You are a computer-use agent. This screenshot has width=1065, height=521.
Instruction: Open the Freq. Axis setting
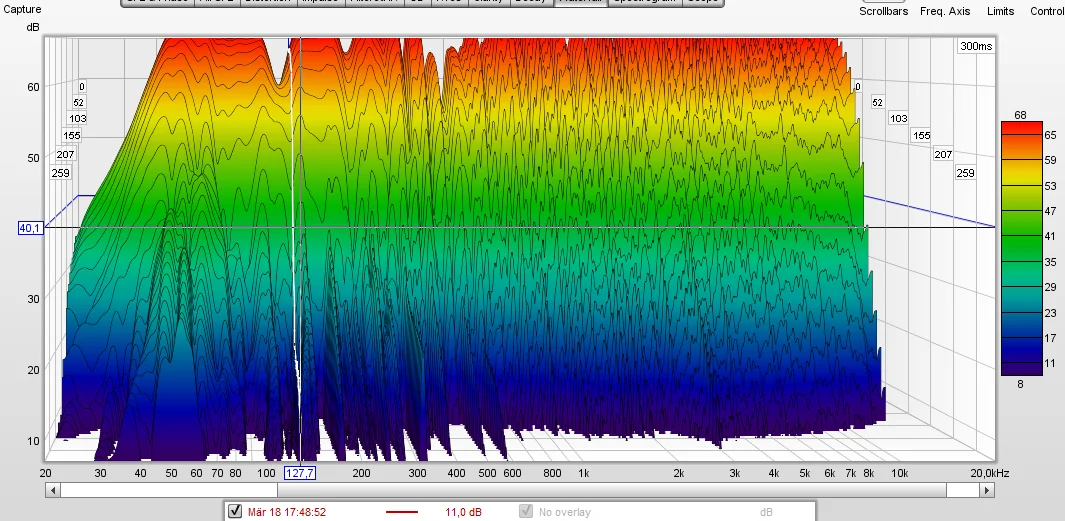pos(945,11)
